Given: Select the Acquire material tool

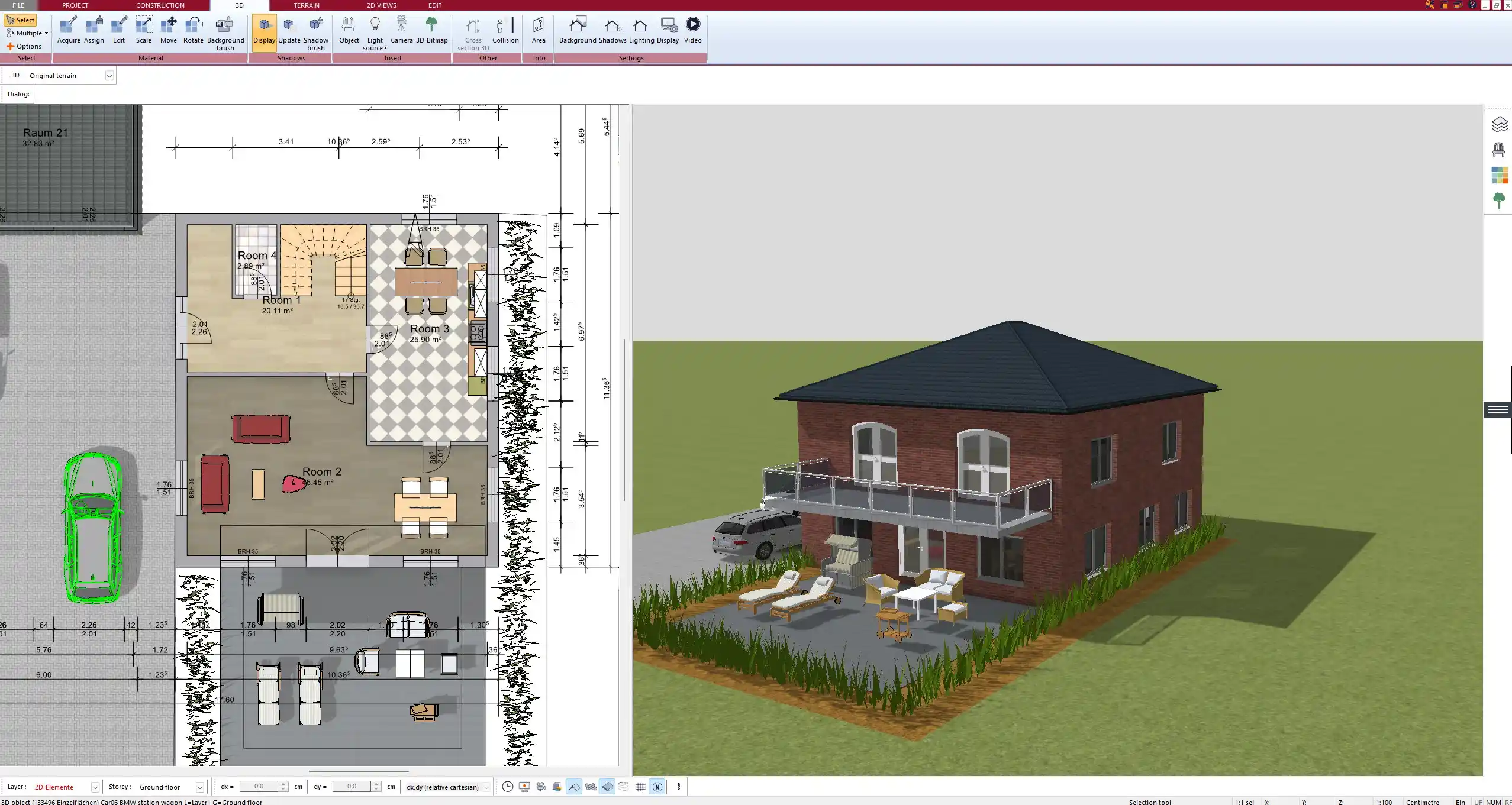Looking at the screenshot, I should 69,31.
